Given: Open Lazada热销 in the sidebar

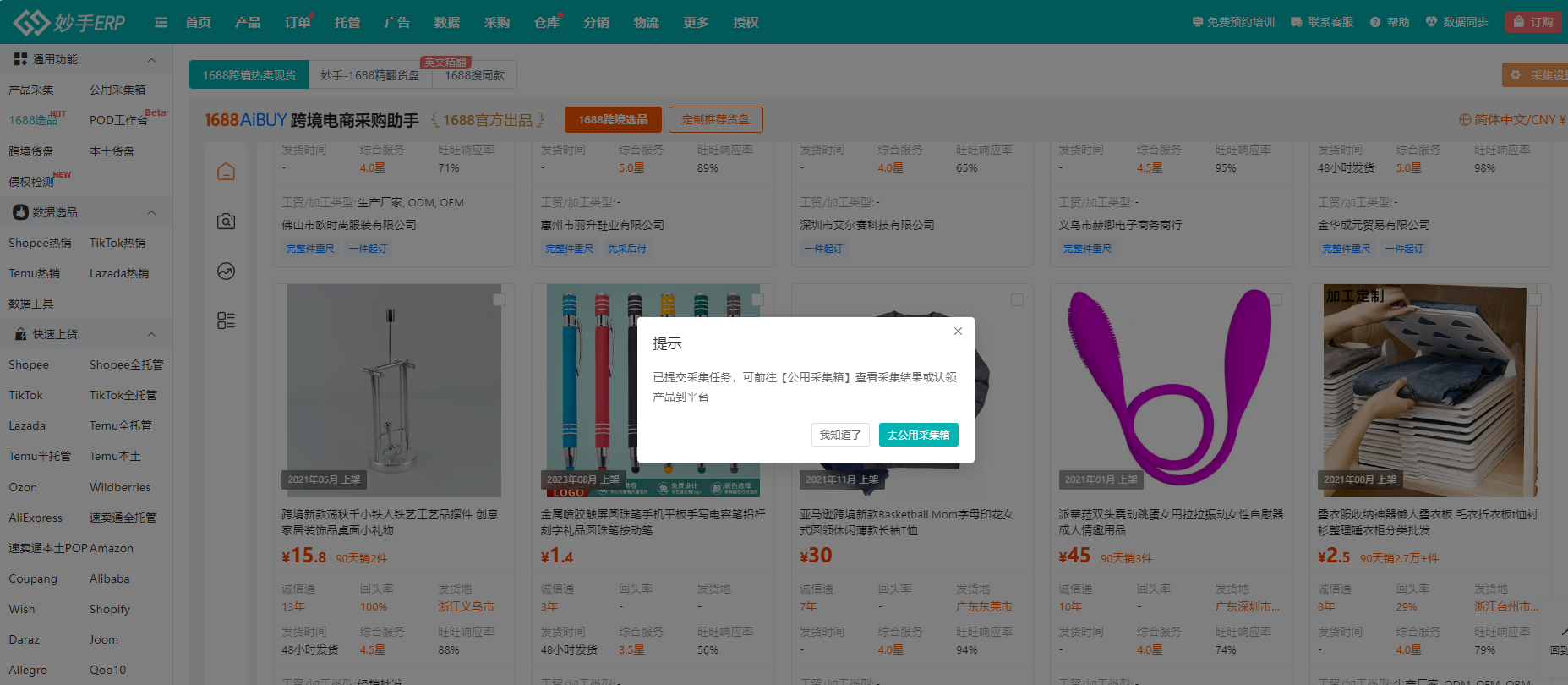Looking at the screenshot, I should tap(119, 273).
